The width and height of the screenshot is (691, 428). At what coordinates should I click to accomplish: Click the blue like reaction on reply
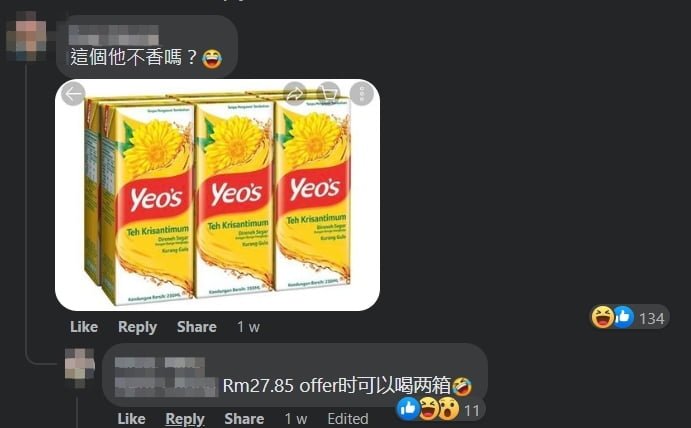[x=408, y=409]
